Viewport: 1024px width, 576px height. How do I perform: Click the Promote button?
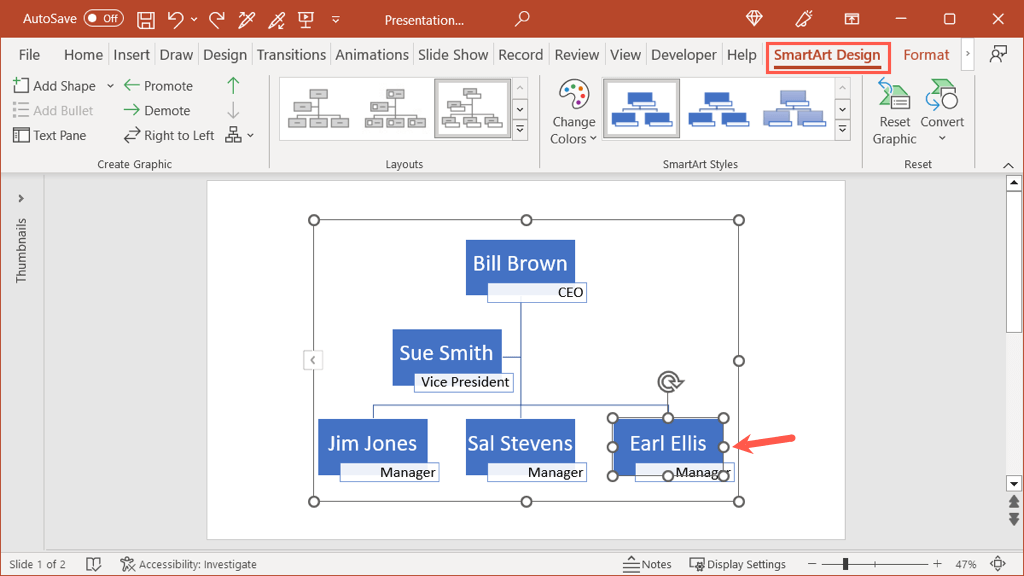coord(158,86)
